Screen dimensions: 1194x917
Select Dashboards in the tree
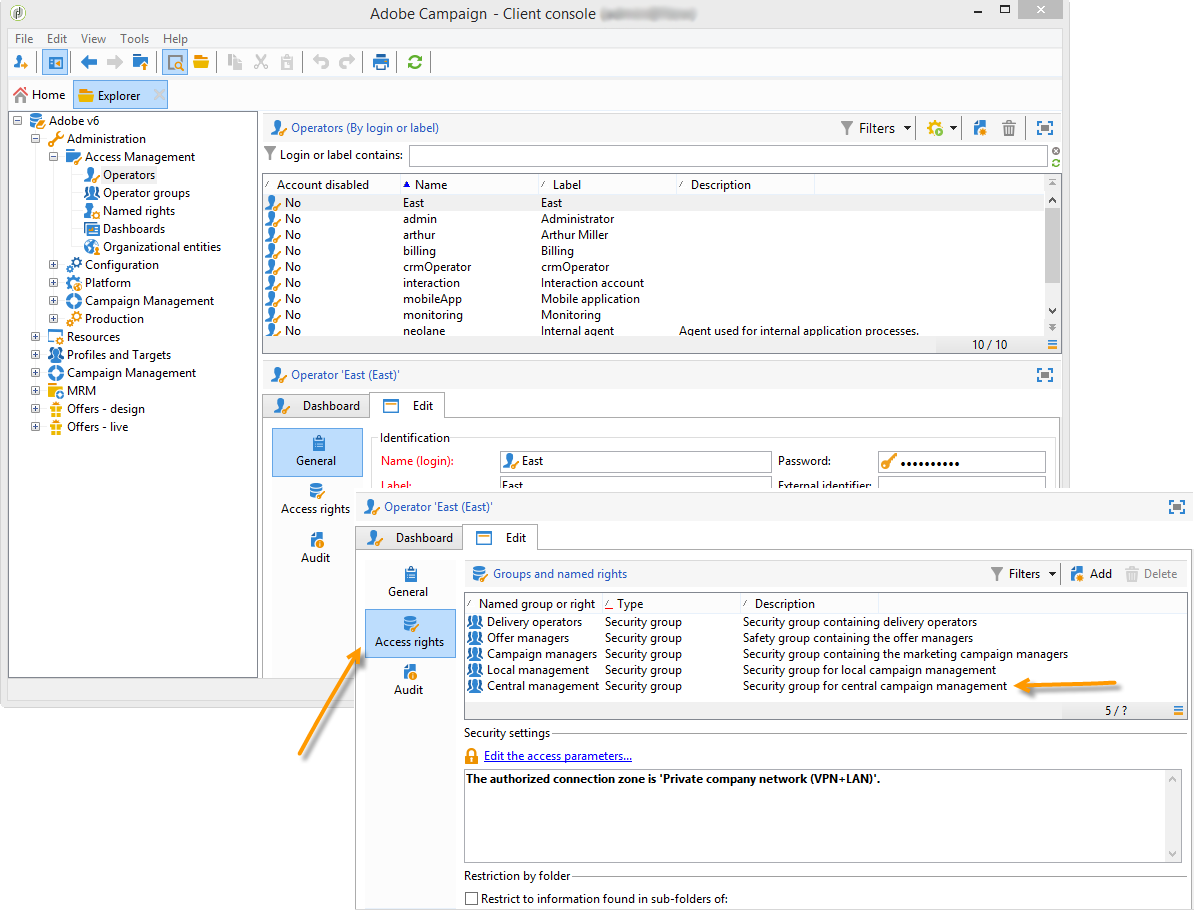pos(134,229)
